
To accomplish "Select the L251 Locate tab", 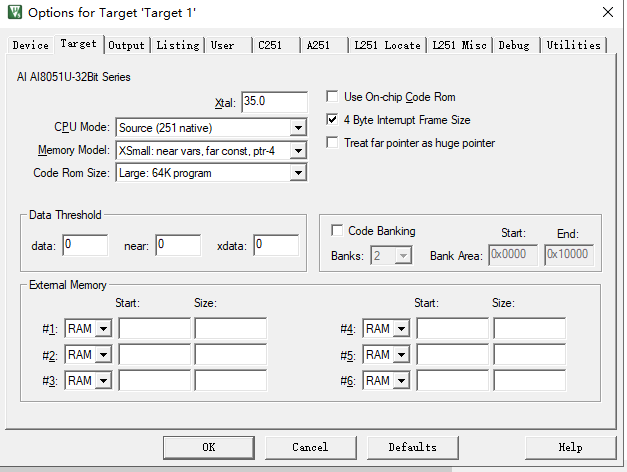I will coord(387,45).
